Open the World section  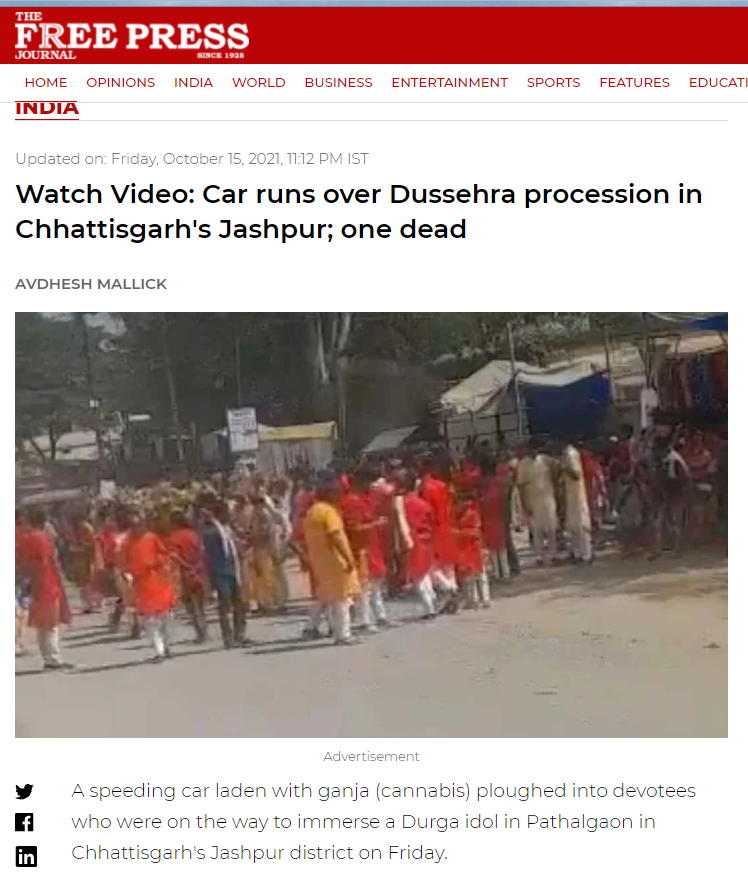click(259, 82)
